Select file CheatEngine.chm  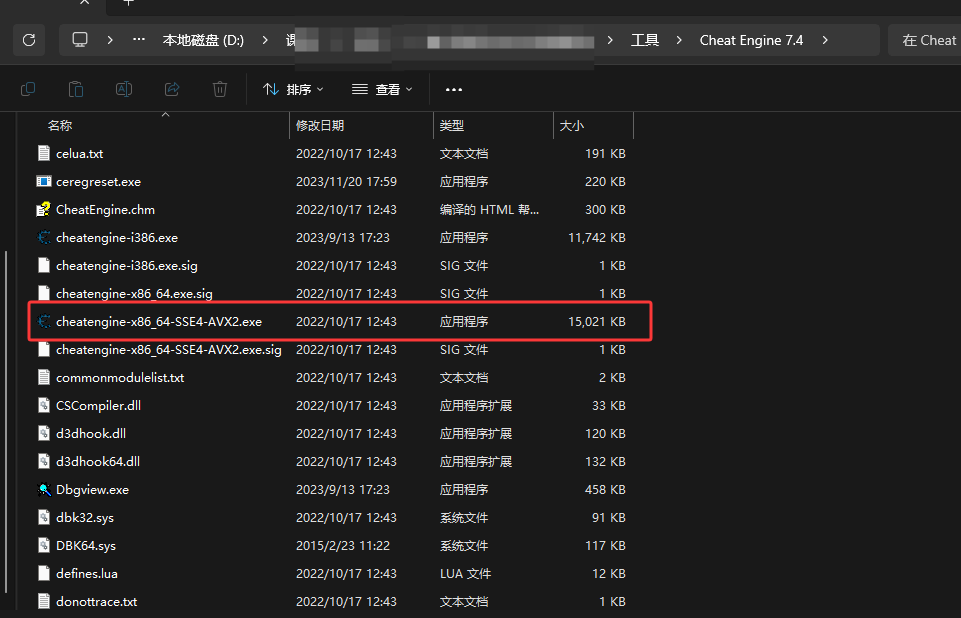tap(105, 210)
